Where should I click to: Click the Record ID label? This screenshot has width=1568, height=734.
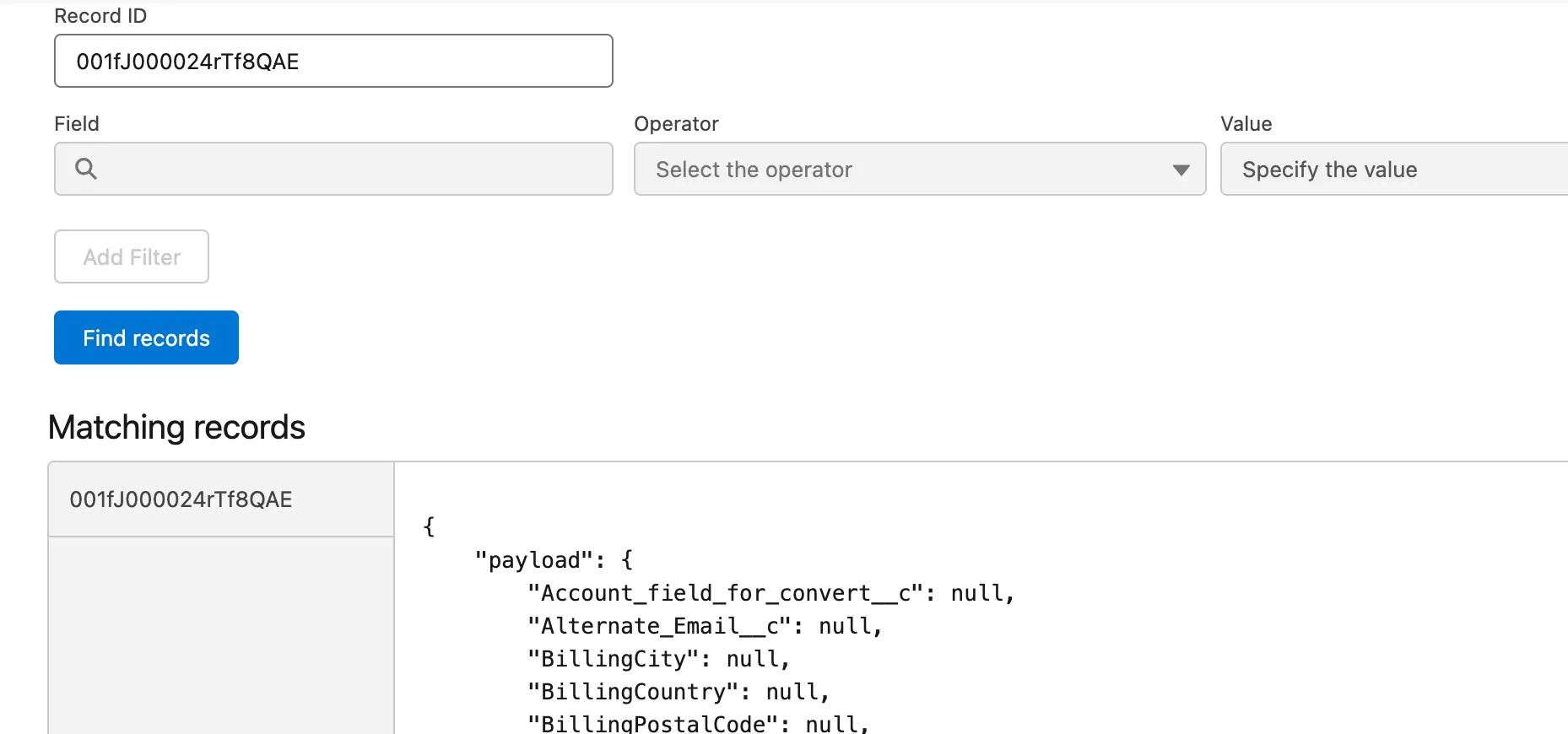click(x=100, y=16)
